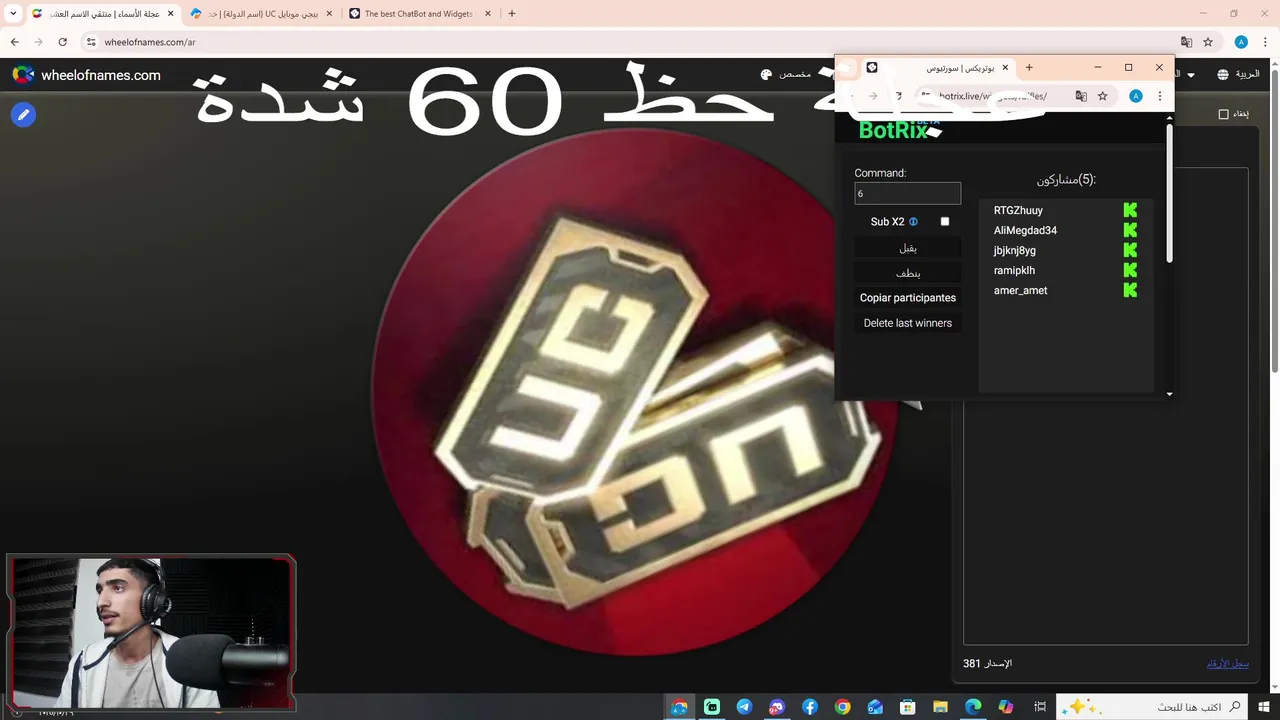Click the palette customize icon on wheelofnames
Image resolution: width=1280 pixels, height=720 pixels.
[x=767, y=75]
